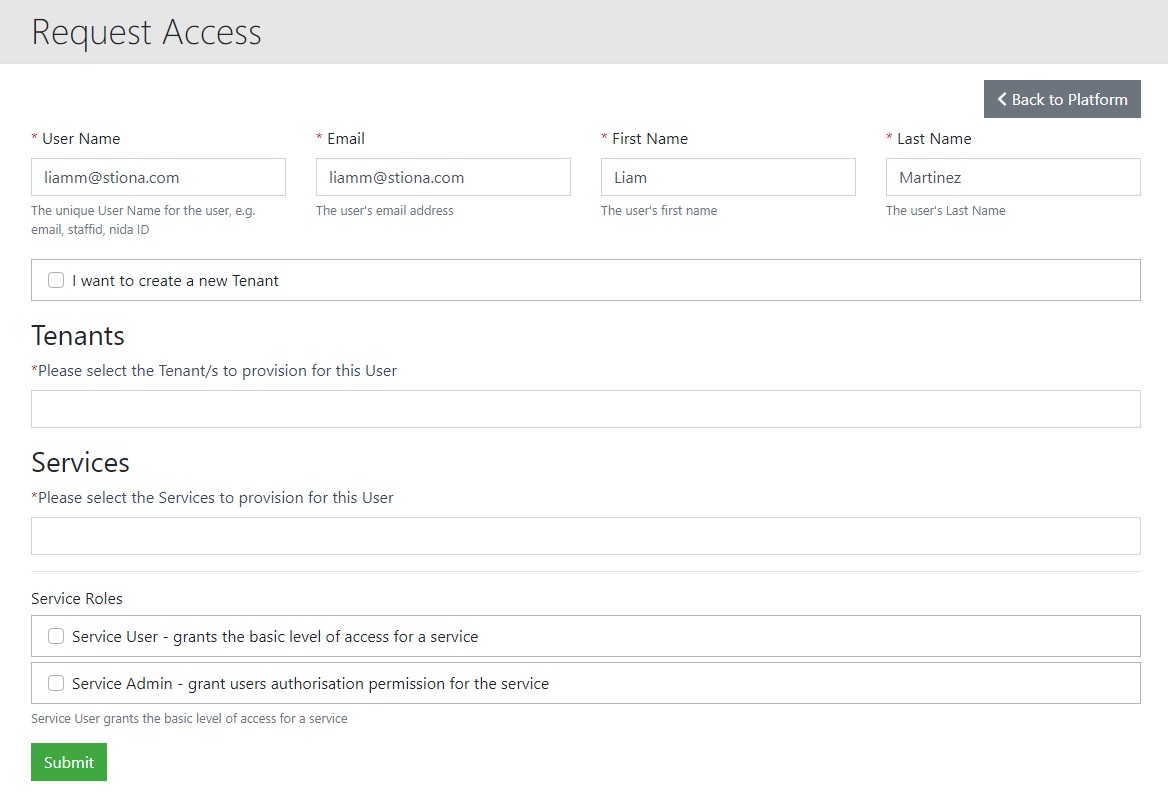Select the Service User row container
1168x796 pixels.
(x=585, y=635)
